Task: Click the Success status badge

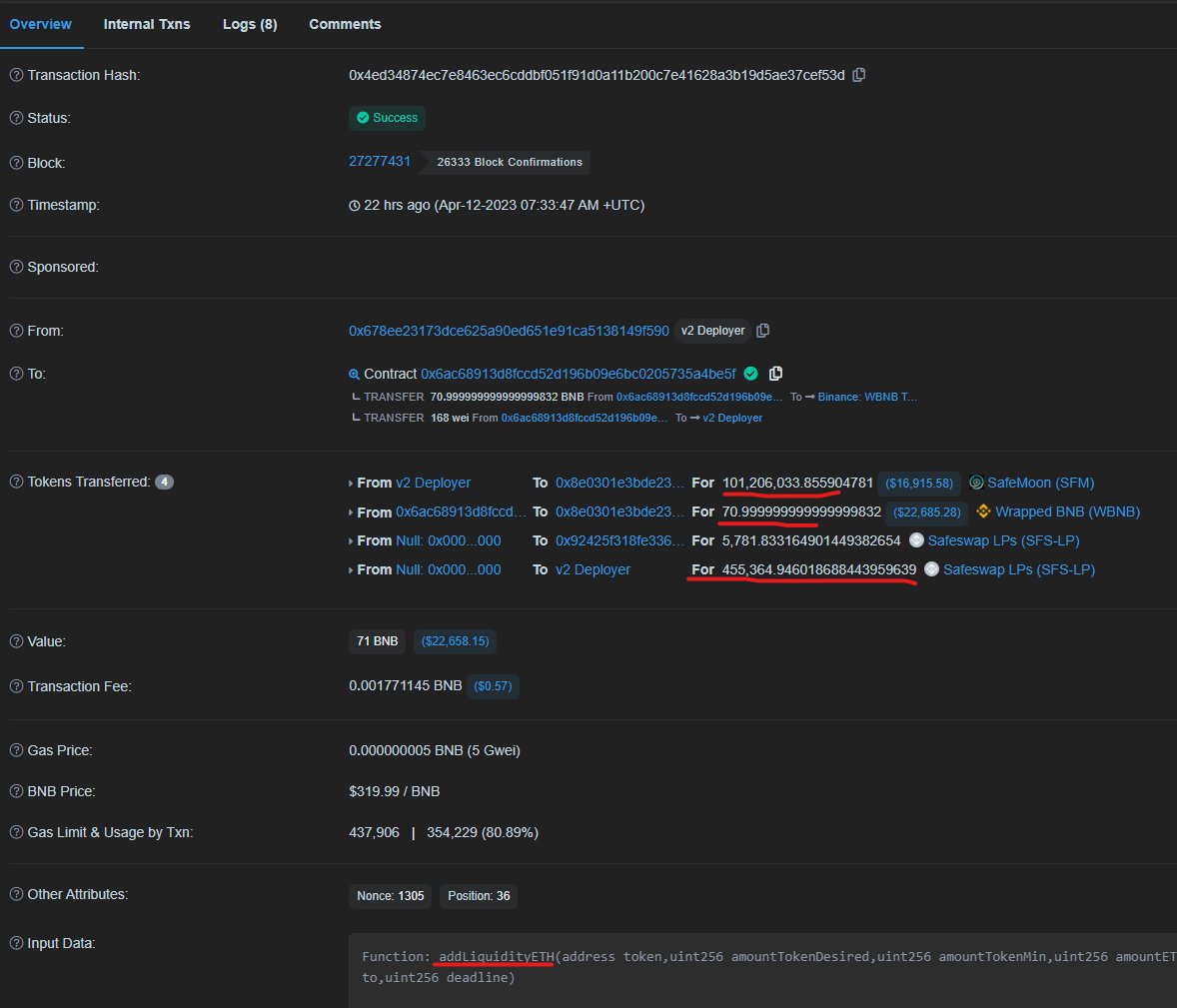Action: tap(387, 117)
